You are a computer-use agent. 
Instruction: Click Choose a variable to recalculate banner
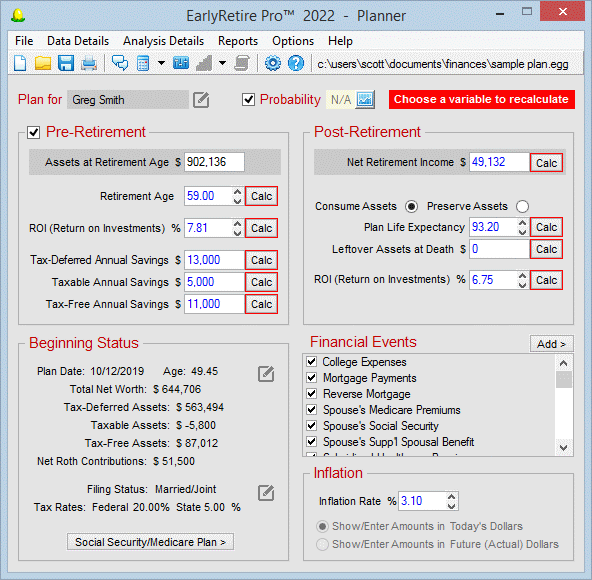(x=482, y=99)
